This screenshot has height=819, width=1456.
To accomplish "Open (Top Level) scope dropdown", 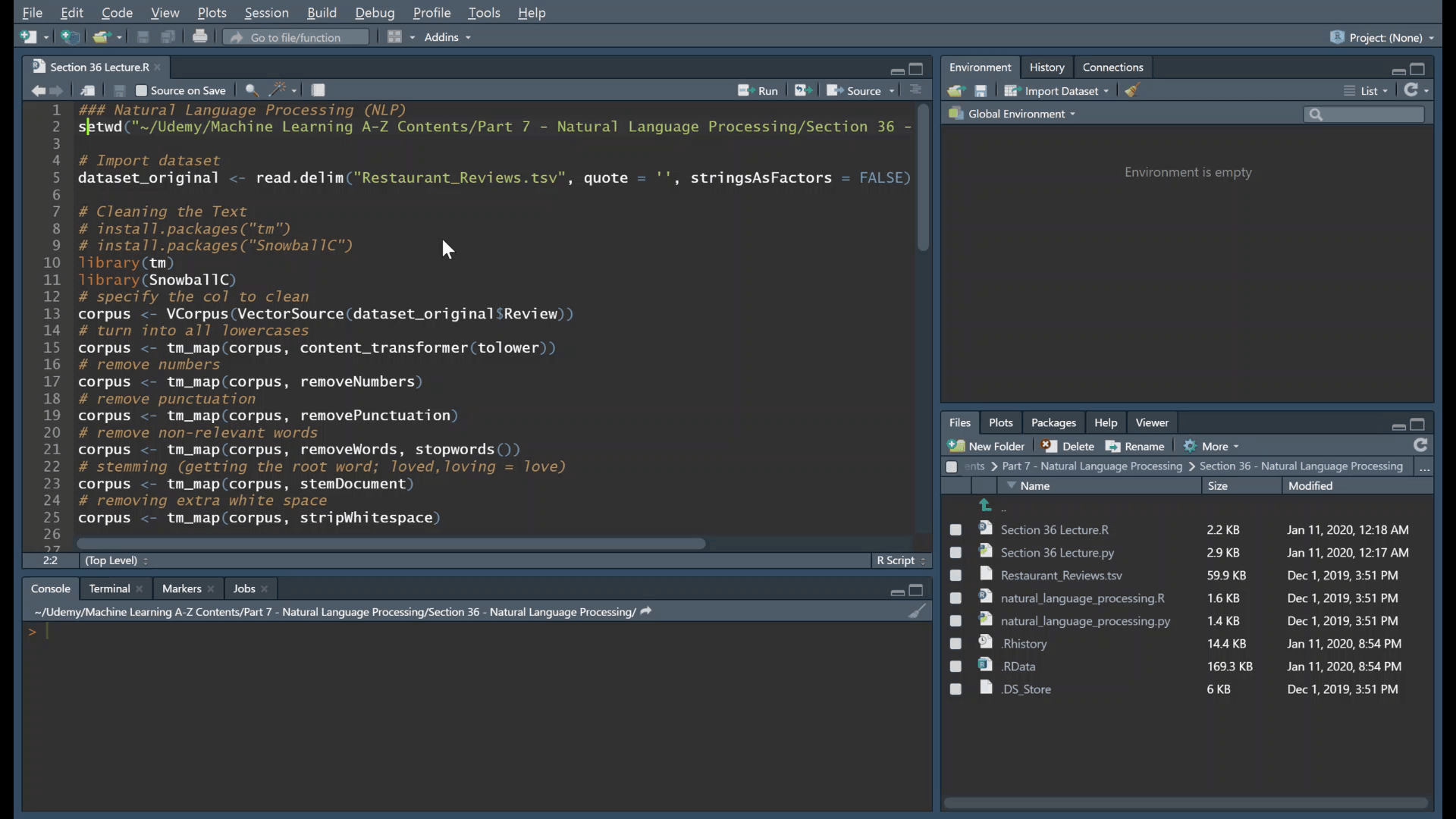I will coord(117,560).
